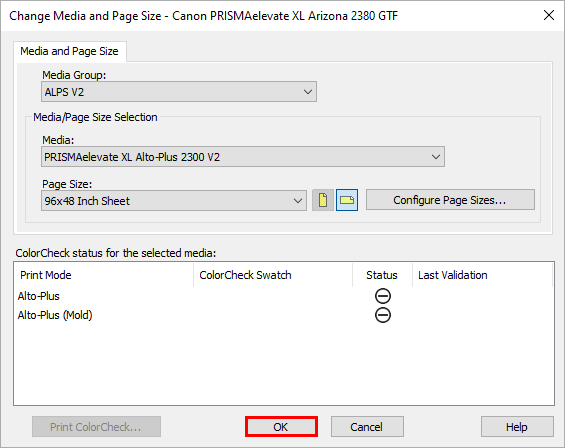Confirm with the OK button

click(x=281, y=427)
